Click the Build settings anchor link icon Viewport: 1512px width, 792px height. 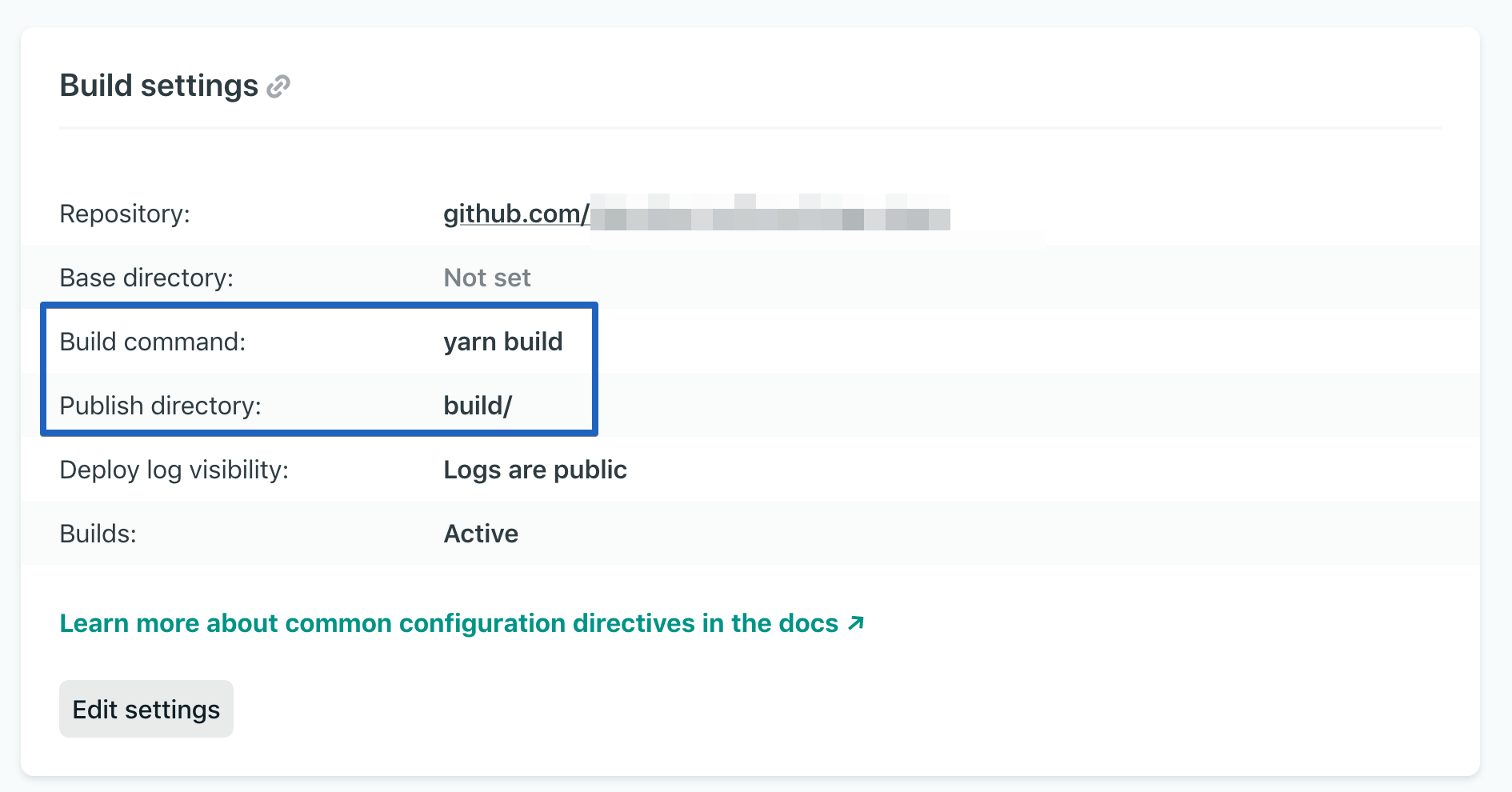[278, 85]
